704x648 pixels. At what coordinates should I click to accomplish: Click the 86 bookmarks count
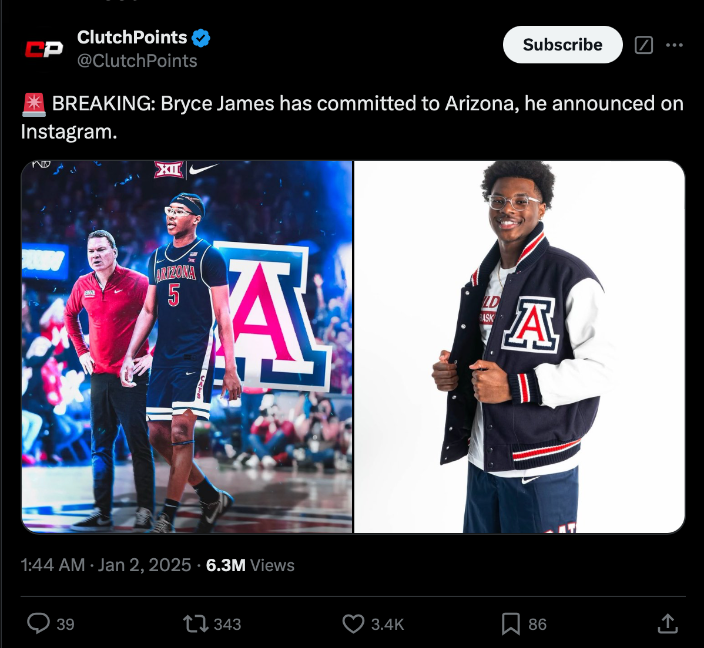click(x=537, y=624)
